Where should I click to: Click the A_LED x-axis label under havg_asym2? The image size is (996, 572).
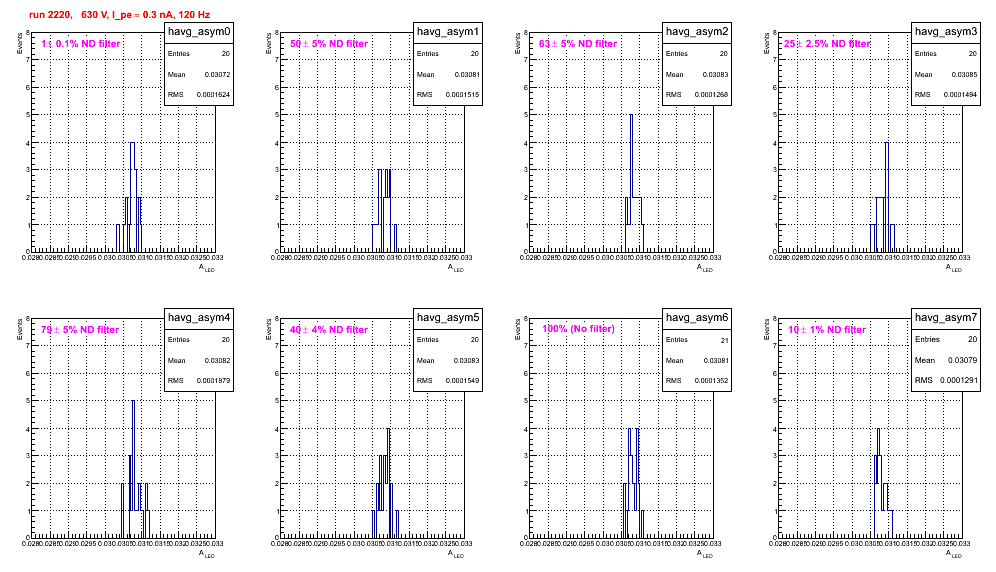[x=705, y=268]
